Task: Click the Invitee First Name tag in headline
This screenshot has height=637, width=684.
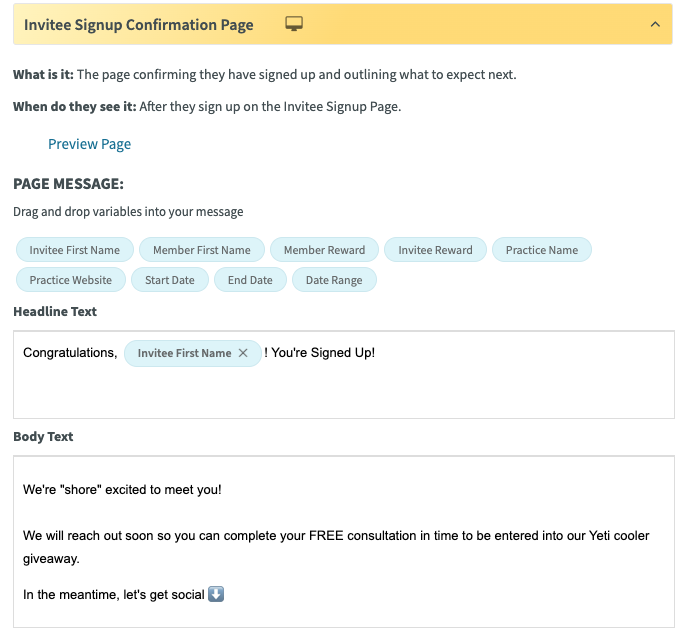Action: point(185,353)
